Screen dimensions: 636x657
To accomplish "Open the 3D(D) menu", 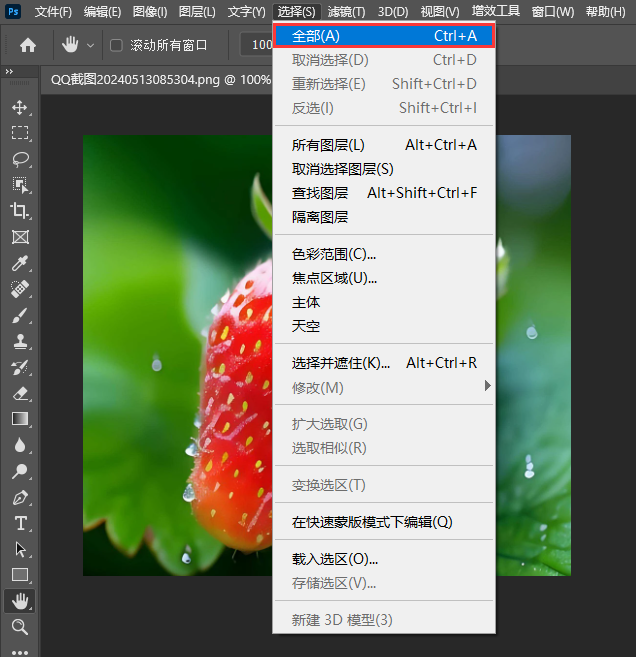I will point(393,12).
